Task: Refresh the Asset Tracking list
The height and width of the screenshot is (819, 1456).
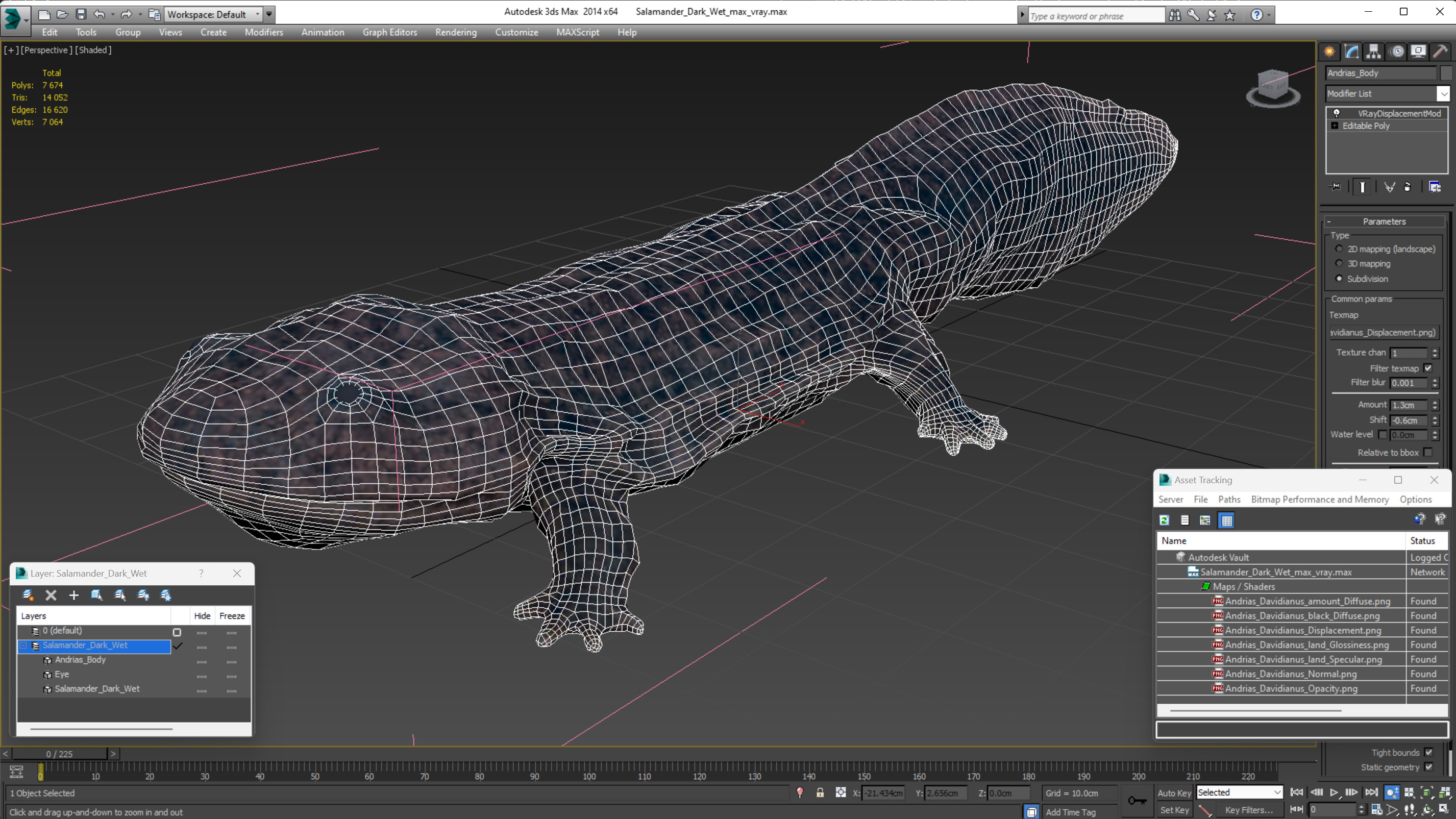Action: click(x=1165, y=520)
